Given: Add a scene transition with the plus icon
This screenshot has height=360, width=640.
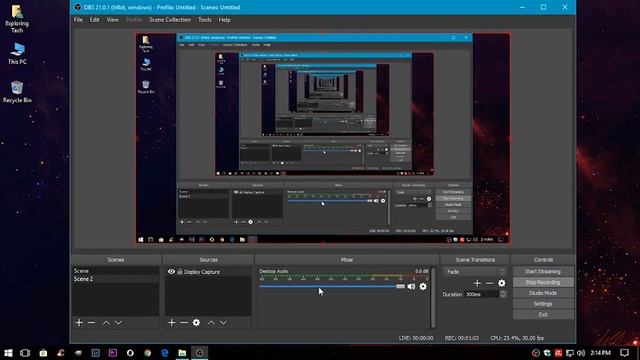Looking at the screenshot, I should 477,283.
